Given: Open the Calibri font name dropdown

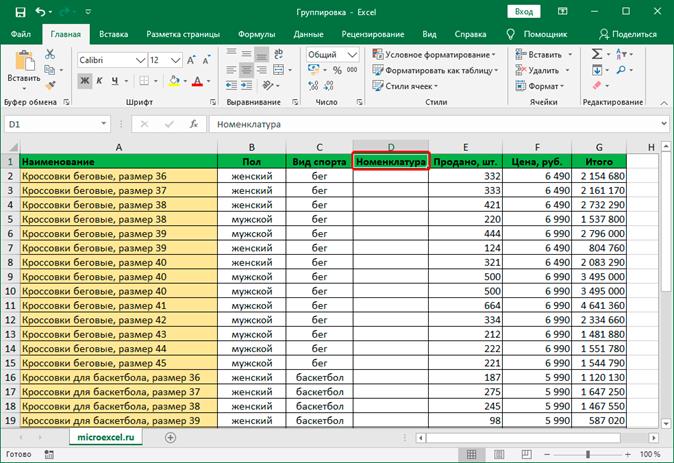Looking at the screenshot, I should 141,60.
